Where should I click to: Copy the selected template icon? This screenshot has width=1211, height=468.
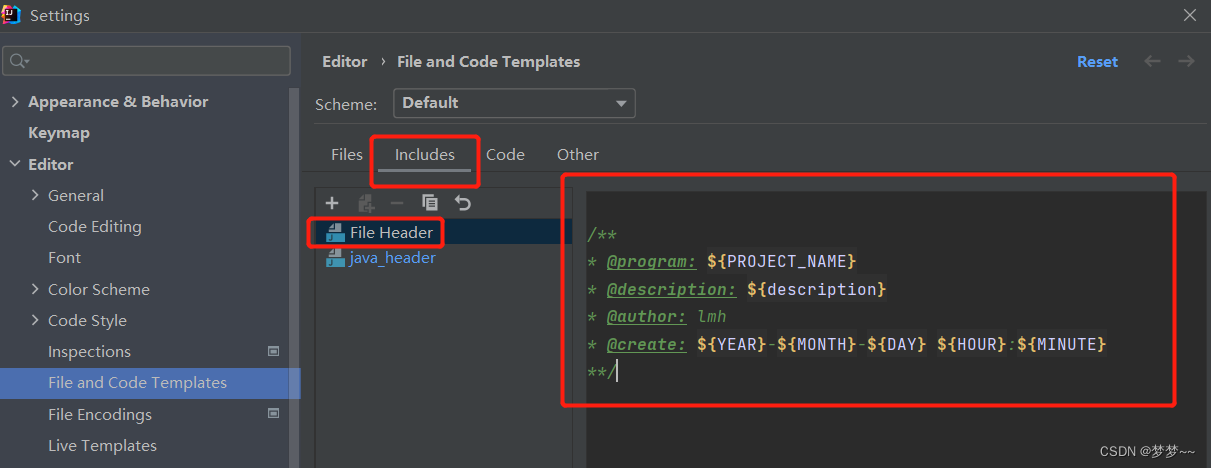(430, 203)
